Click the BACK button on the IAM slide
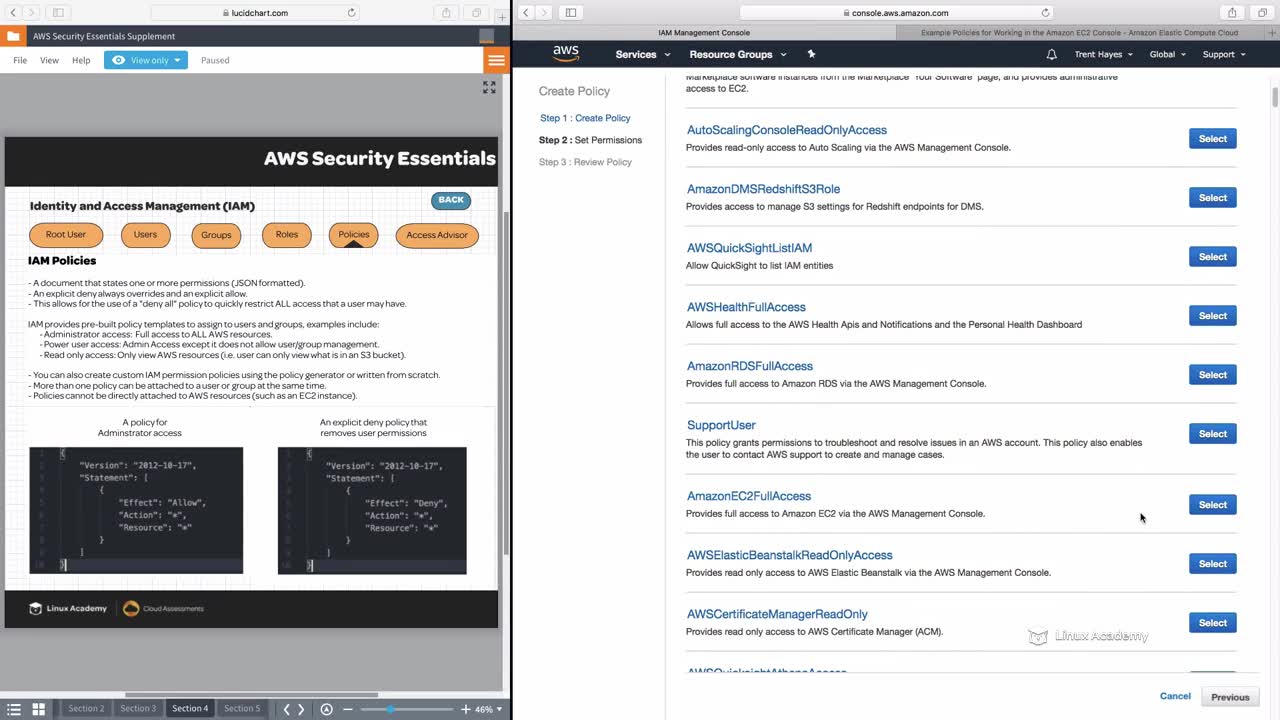1280x720 pixels. tap(451, 200)
